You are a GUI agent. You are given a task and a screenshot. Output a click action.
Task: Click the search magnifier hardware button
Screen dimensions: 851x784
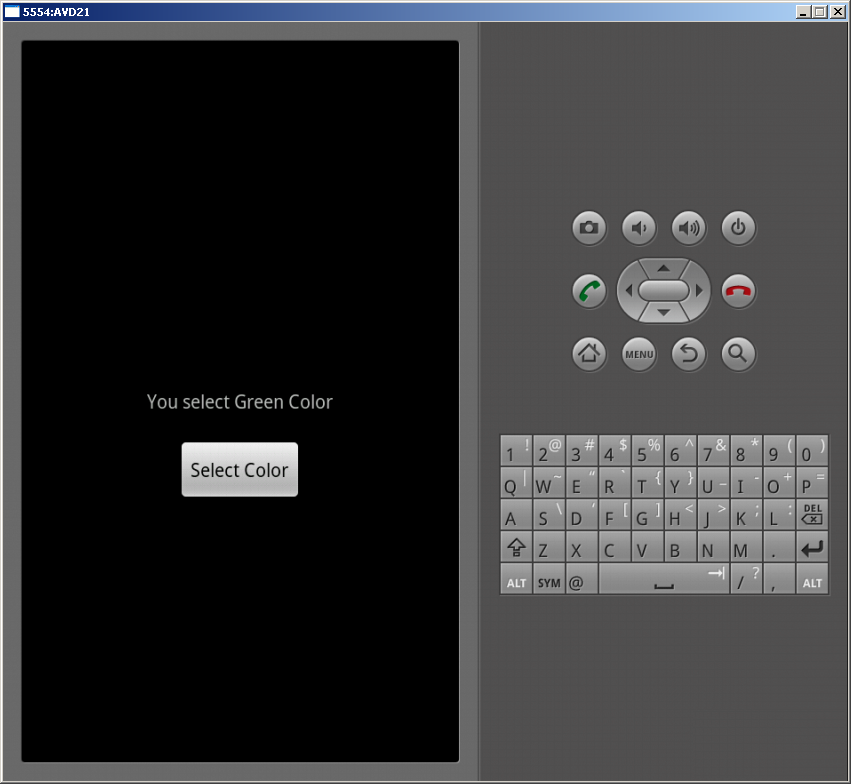click(738, 354)
